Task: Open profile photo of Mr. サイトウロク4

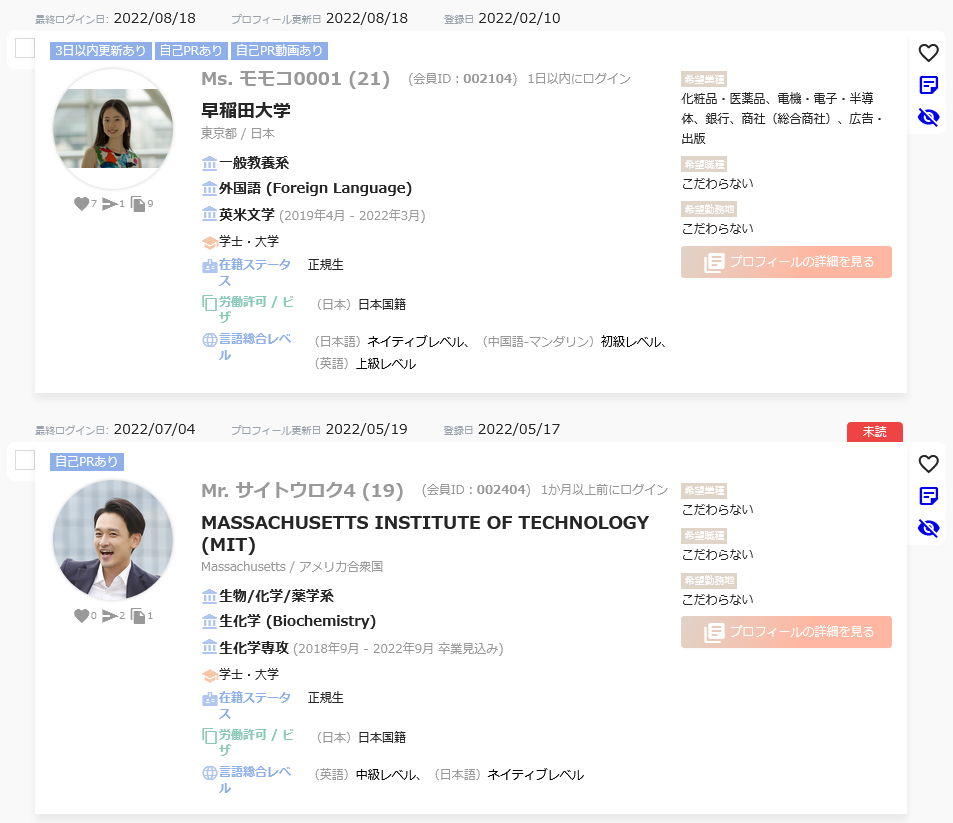Action: [x=113, y=540]
